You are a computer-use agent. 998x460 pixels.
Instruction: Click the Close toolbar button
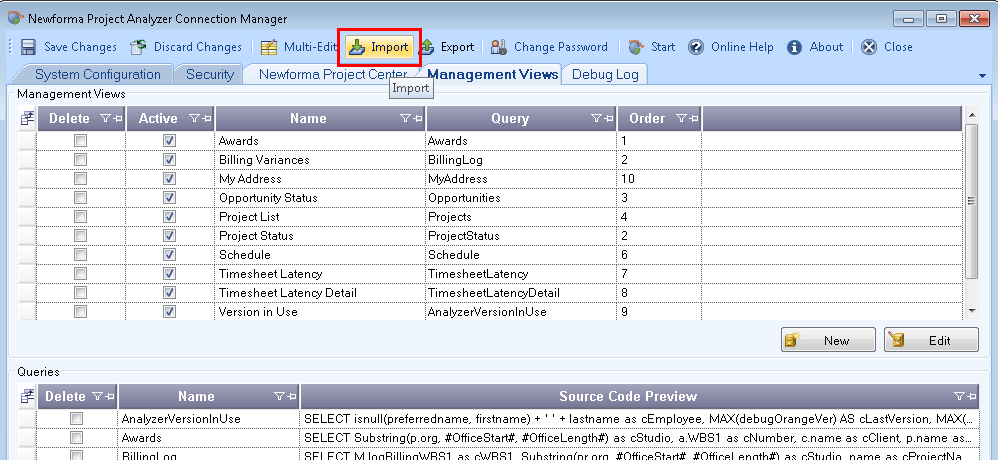(887, 47)
